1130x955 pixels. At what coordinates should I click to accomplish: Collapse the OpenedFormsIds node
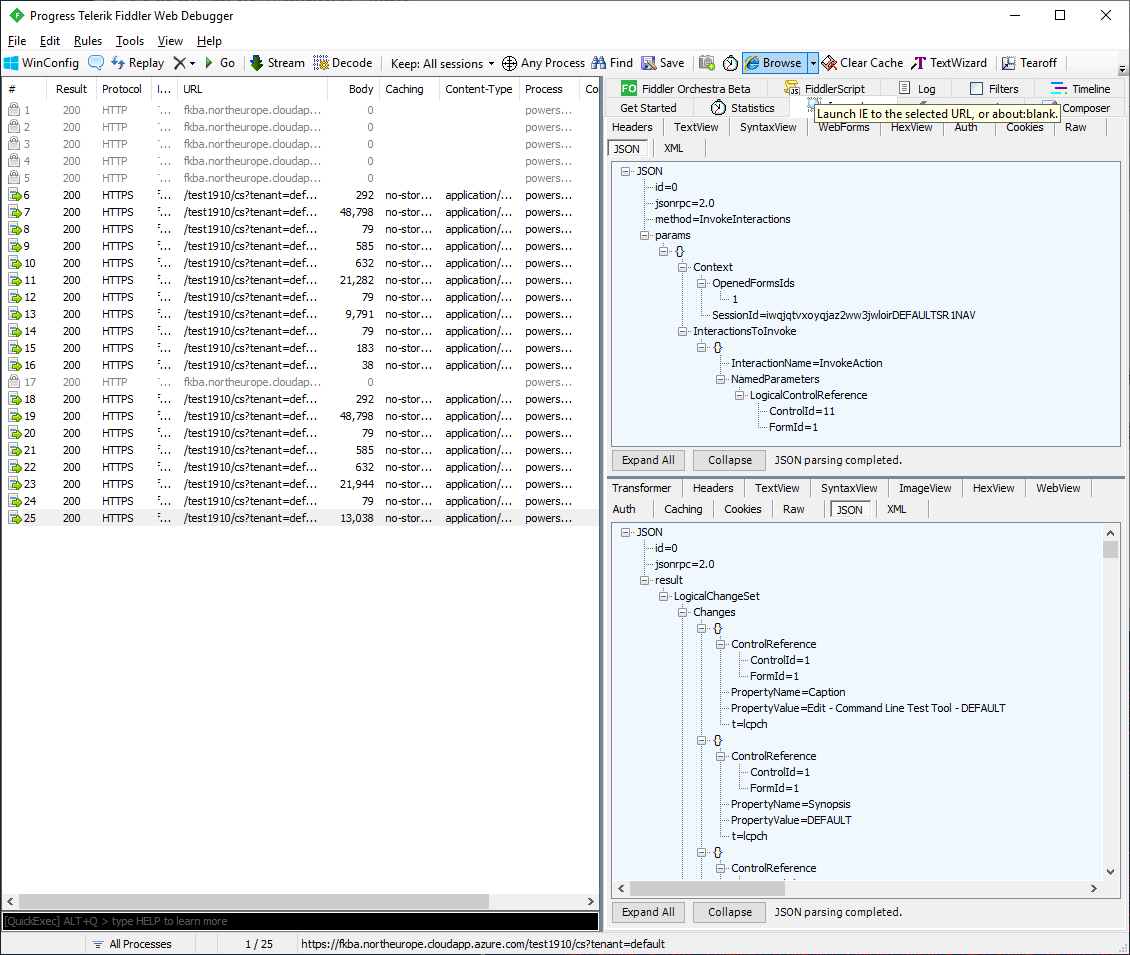tap(701, 283)
